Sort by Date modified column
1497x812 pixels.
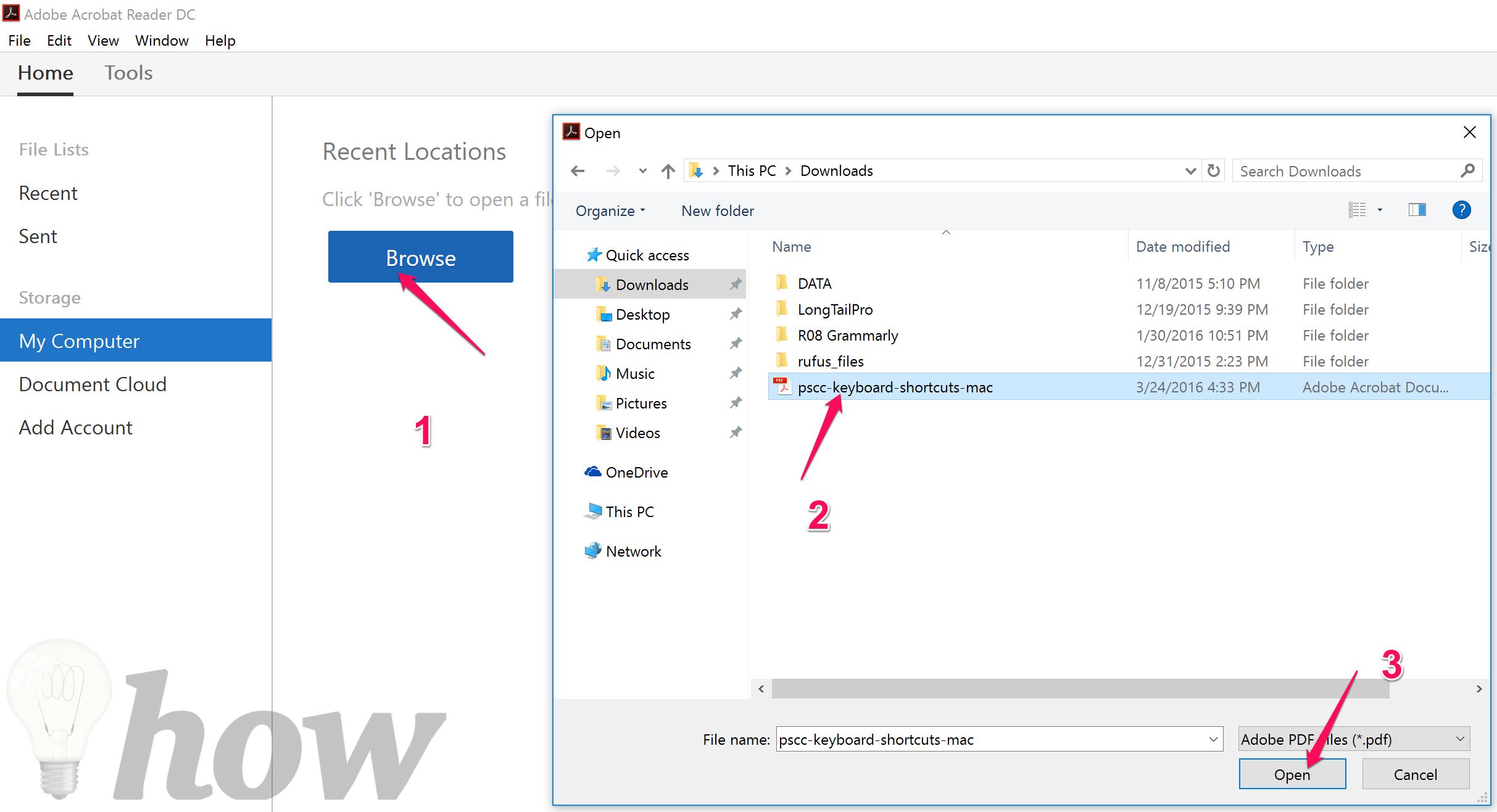click(x=1183, y=247)
